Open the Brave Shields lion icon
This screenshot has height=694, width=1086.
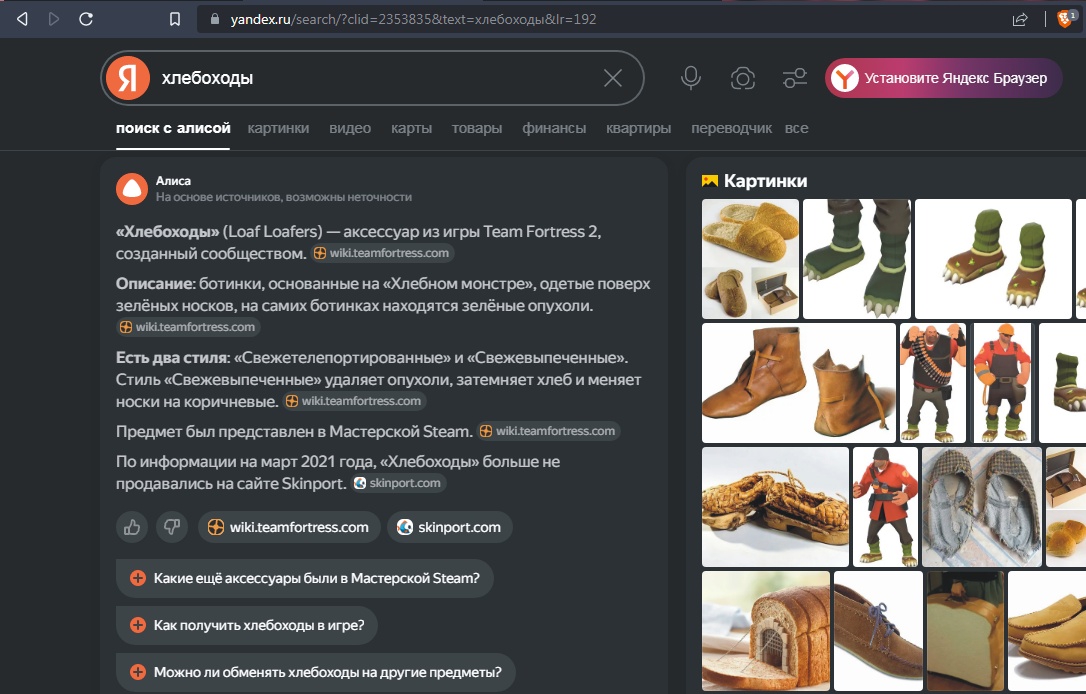click(1066, 19)
